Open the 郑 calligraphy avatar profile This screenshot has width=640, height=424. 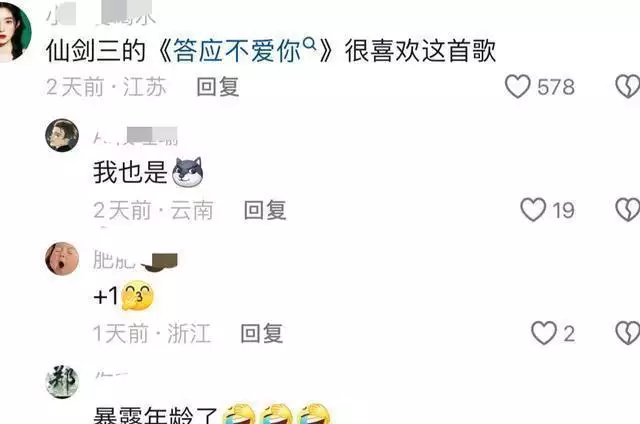(x=62, y=382)
